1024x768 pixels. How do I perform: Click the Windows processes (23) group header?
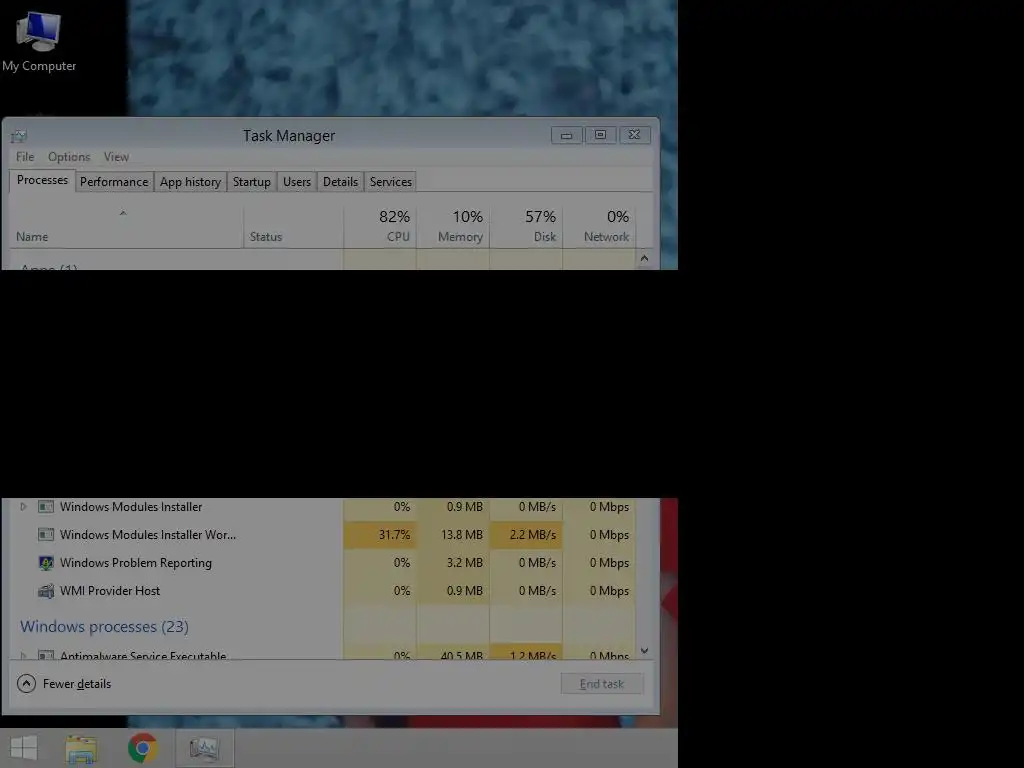click(104, 626)
